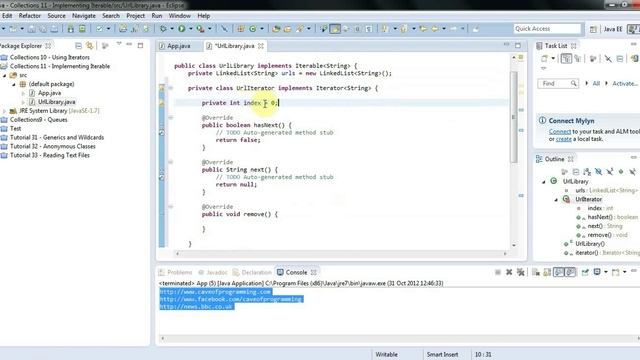Image resolution: width=640 pixels, height=360 pixels.
Task: Click the Console horizontal scrollbar
Action: [400, 338]
